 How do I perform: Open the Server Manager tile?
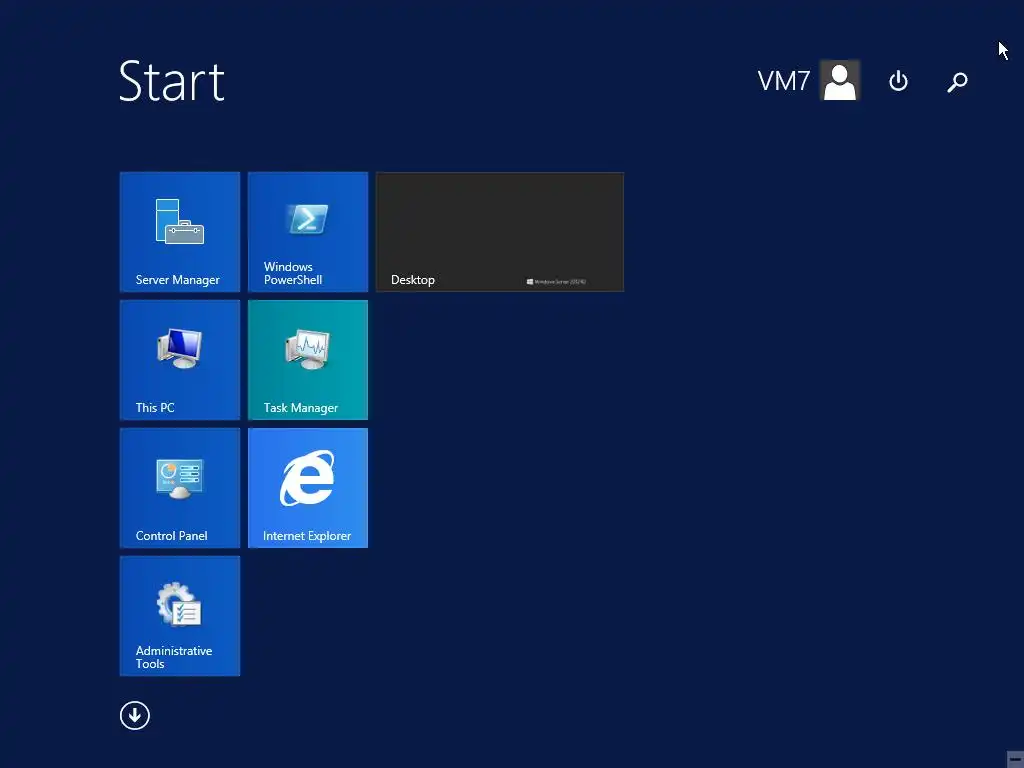[180, 232]
